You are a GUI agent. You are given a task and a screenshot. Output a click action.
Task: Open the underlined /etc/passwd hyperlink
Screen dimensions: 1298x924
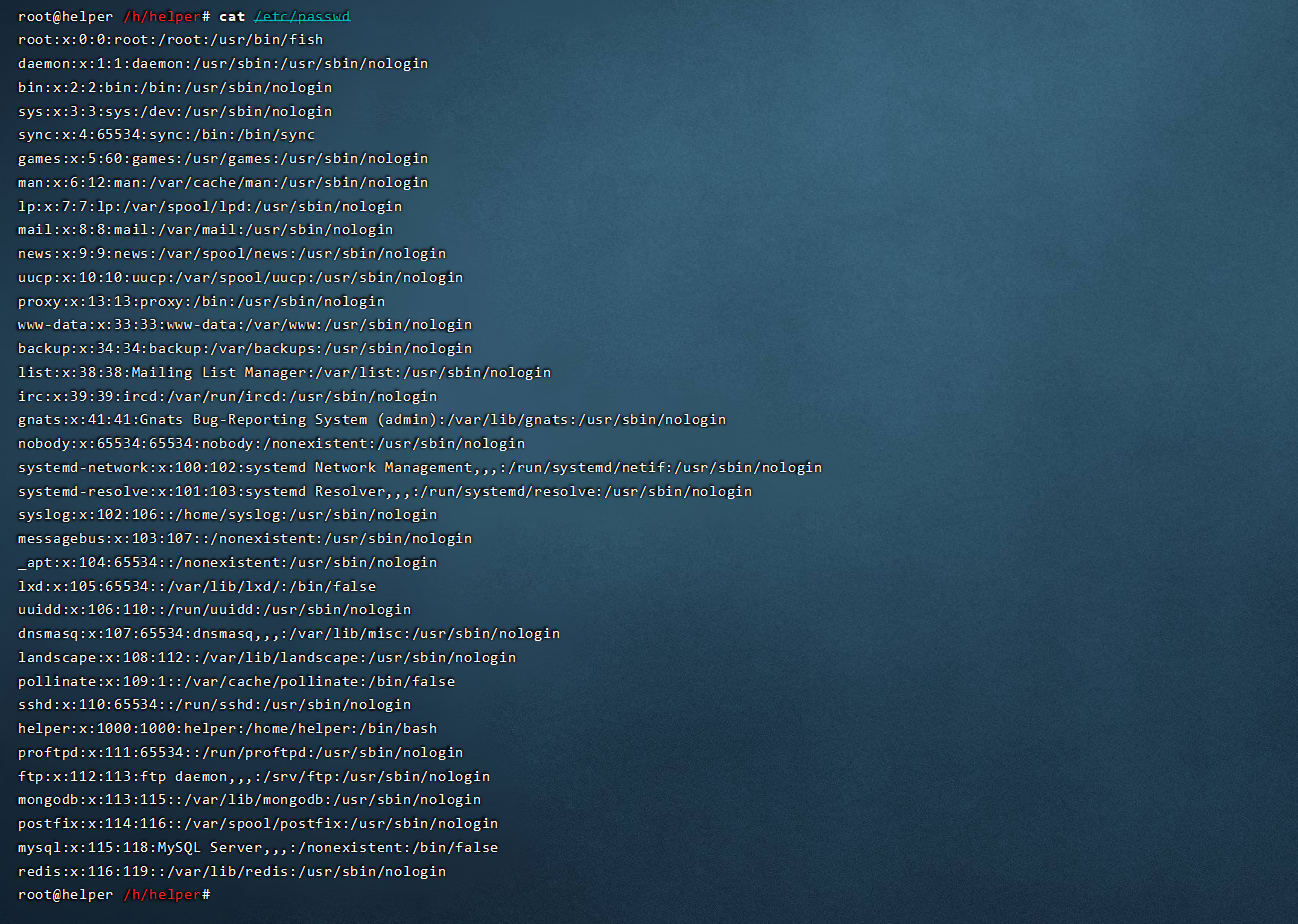(x=302, y=16)
